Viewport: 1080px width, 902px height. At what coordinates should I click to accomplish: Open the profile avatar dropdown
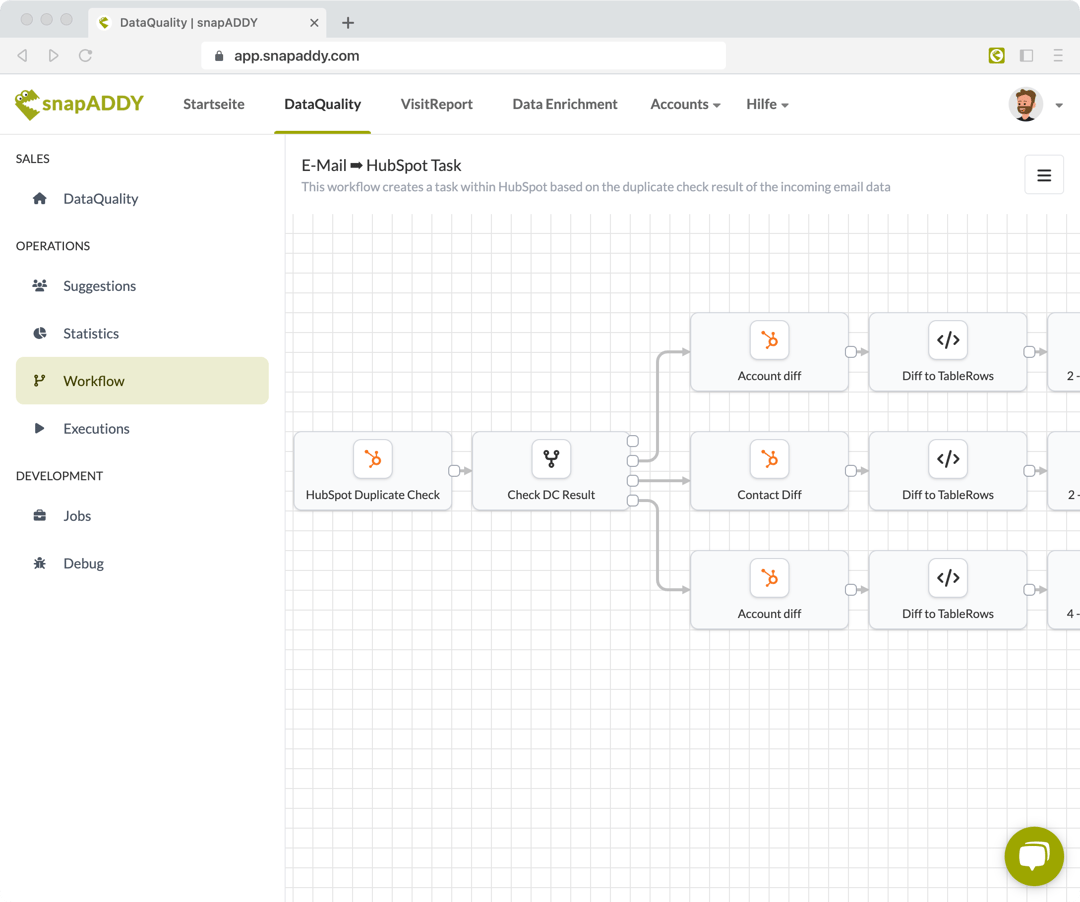[x=1025, y=104]
